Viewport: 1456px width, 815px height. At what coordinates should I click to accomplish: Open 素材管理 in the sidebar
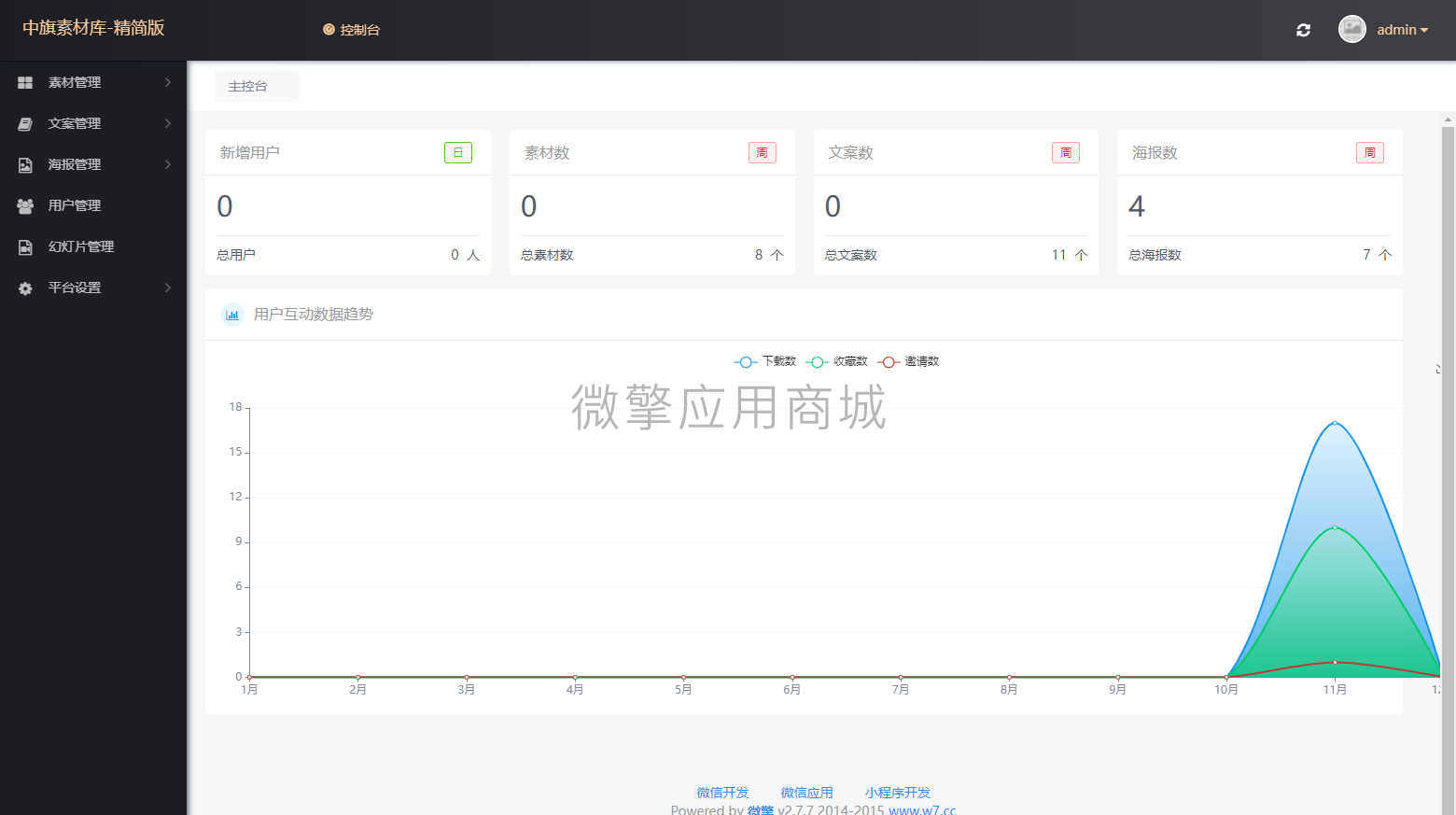pyautogui.click(x=93, y=82)
